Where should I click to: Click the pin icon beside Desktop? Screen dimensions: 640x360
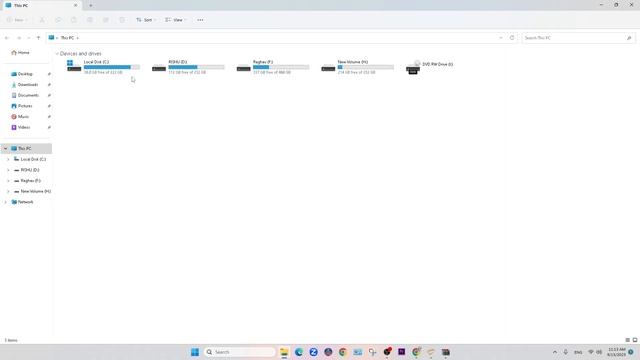(49, 74)
